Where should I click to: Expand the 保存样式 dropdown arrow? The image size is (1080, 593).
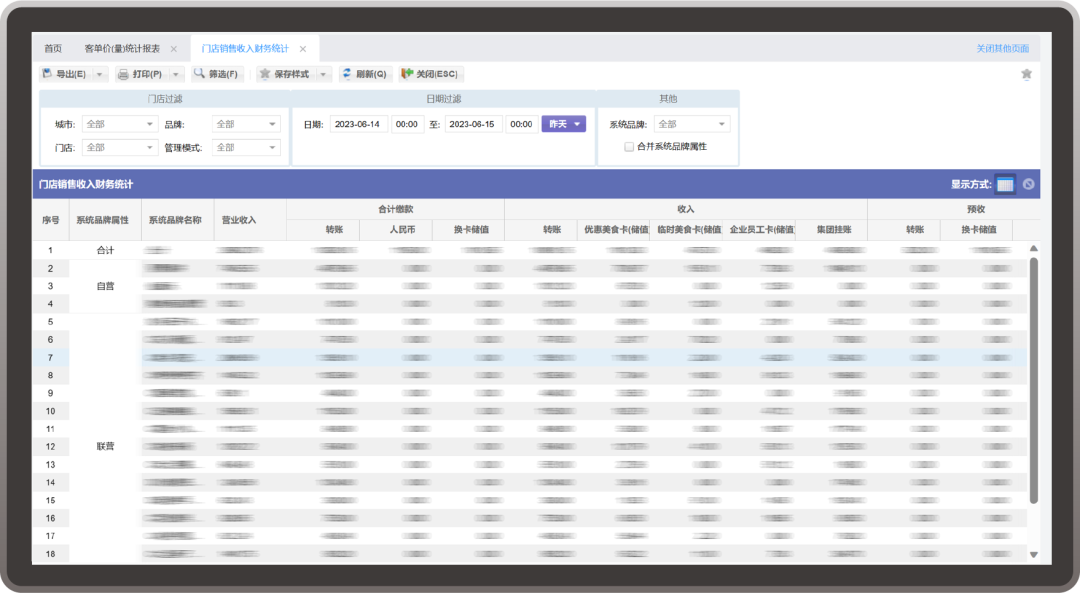[323, 74]
